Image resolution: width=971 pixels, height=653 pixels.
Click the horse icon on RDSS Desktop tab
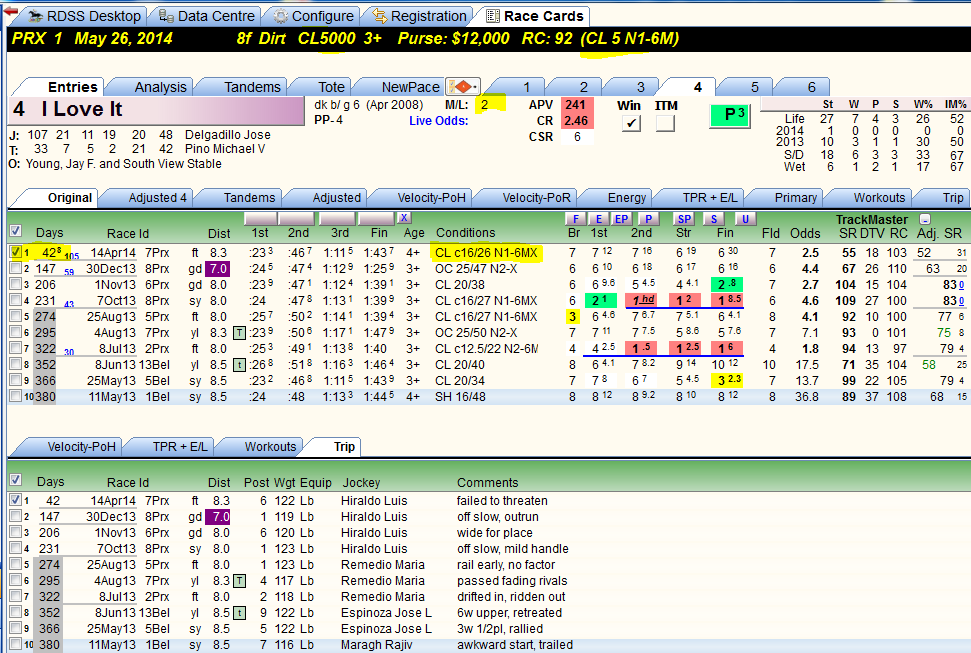point(35,16)
